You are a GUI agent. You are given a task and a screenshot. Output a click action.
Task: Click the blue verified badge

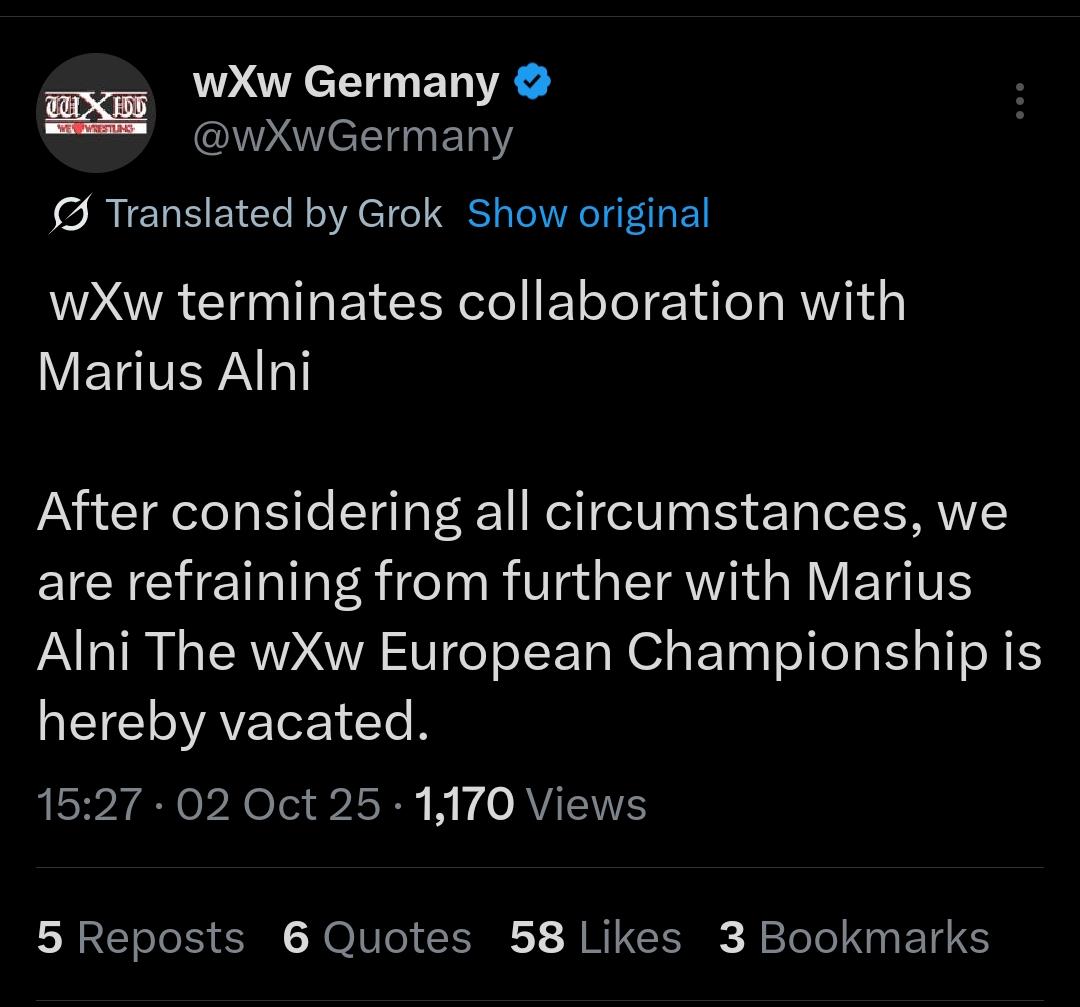pyautogui.click(x=532, y=82)
